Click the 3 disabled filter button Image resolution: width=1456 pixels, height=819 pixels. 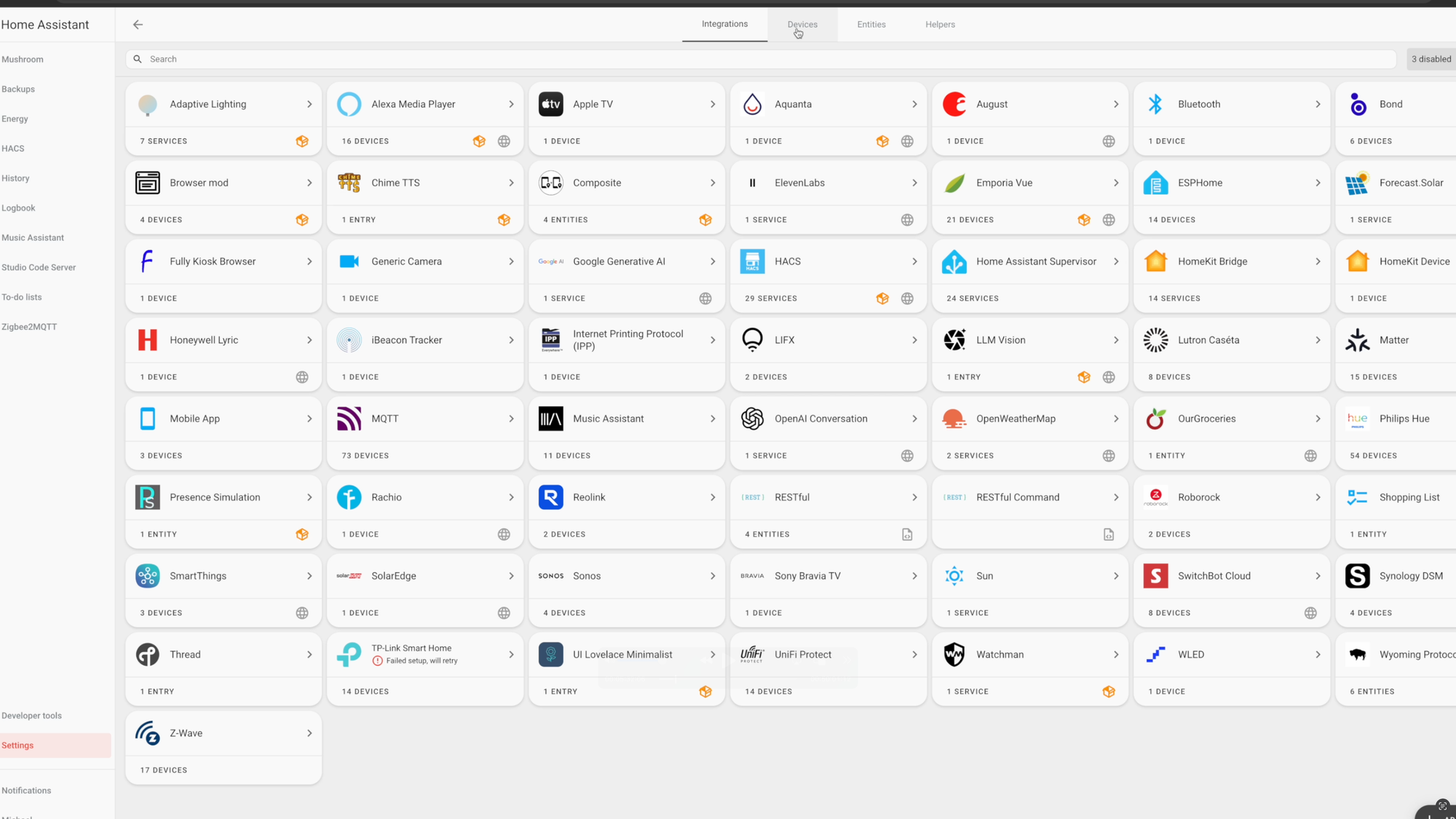point(1431,59)
